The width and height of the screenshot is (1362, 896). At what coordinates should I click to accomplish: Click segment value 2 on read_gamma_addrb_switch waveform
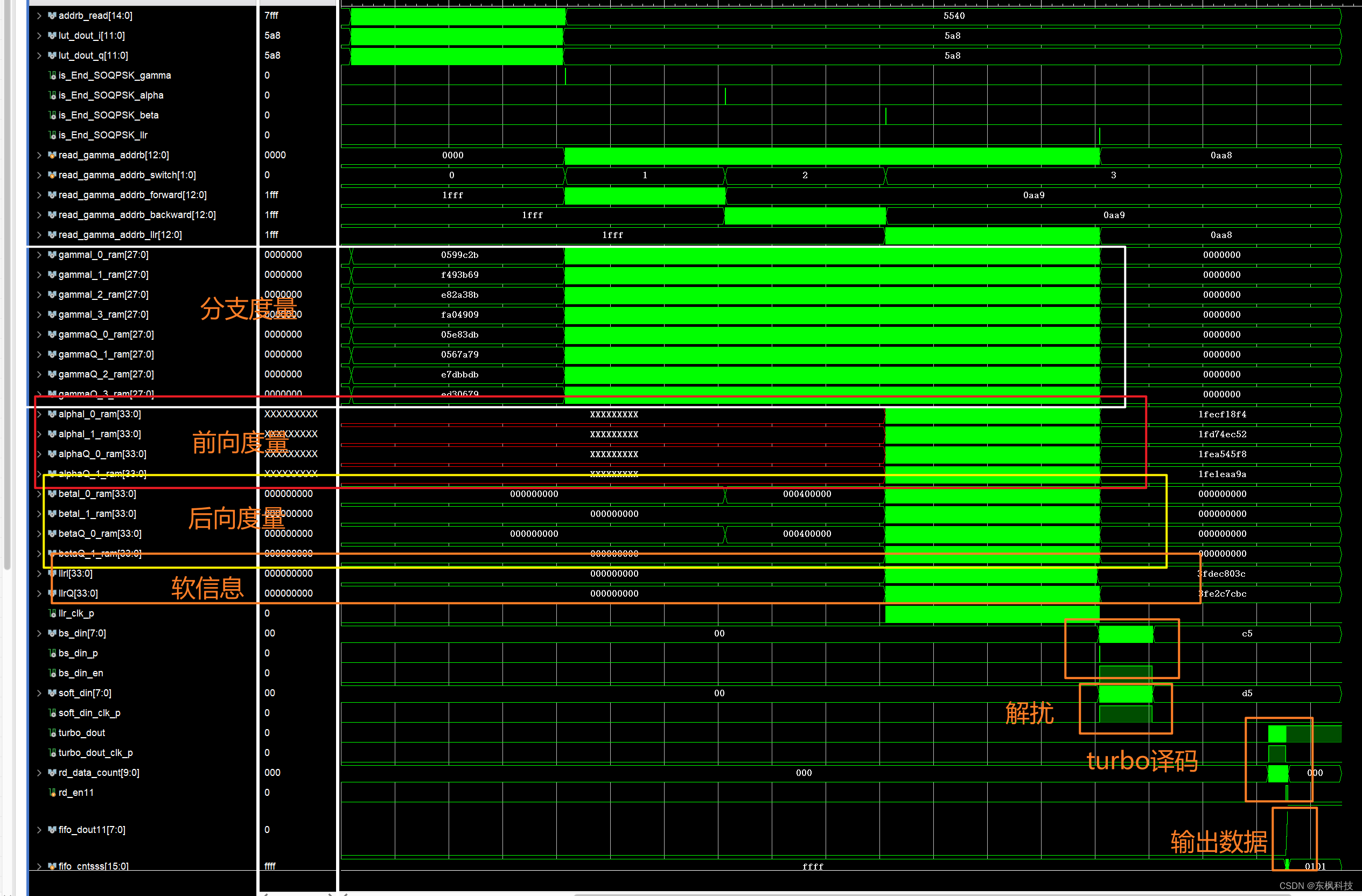coord(805,175)
